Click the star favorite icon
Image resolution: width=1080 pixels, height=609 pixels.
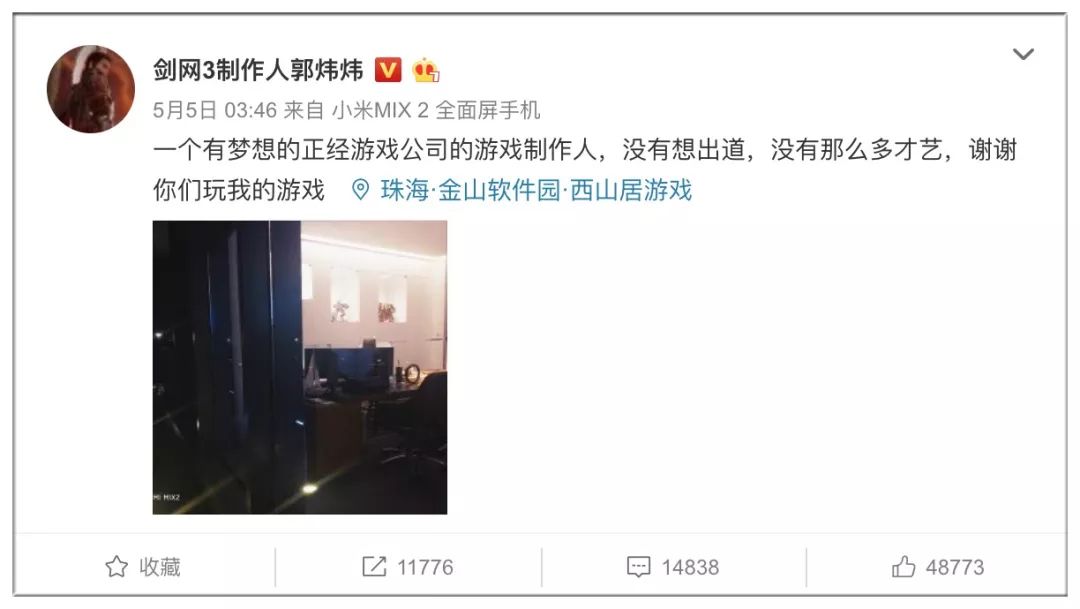coord(116,567)
